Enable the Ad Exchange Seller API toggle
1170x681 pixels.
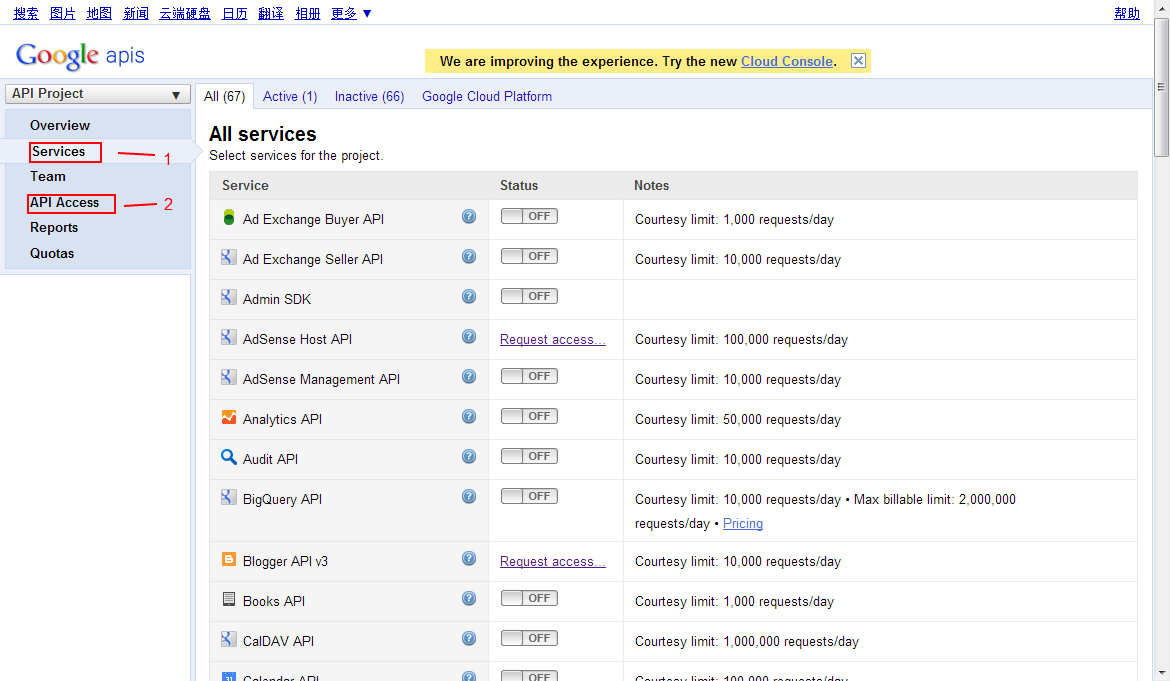[529, 257]
